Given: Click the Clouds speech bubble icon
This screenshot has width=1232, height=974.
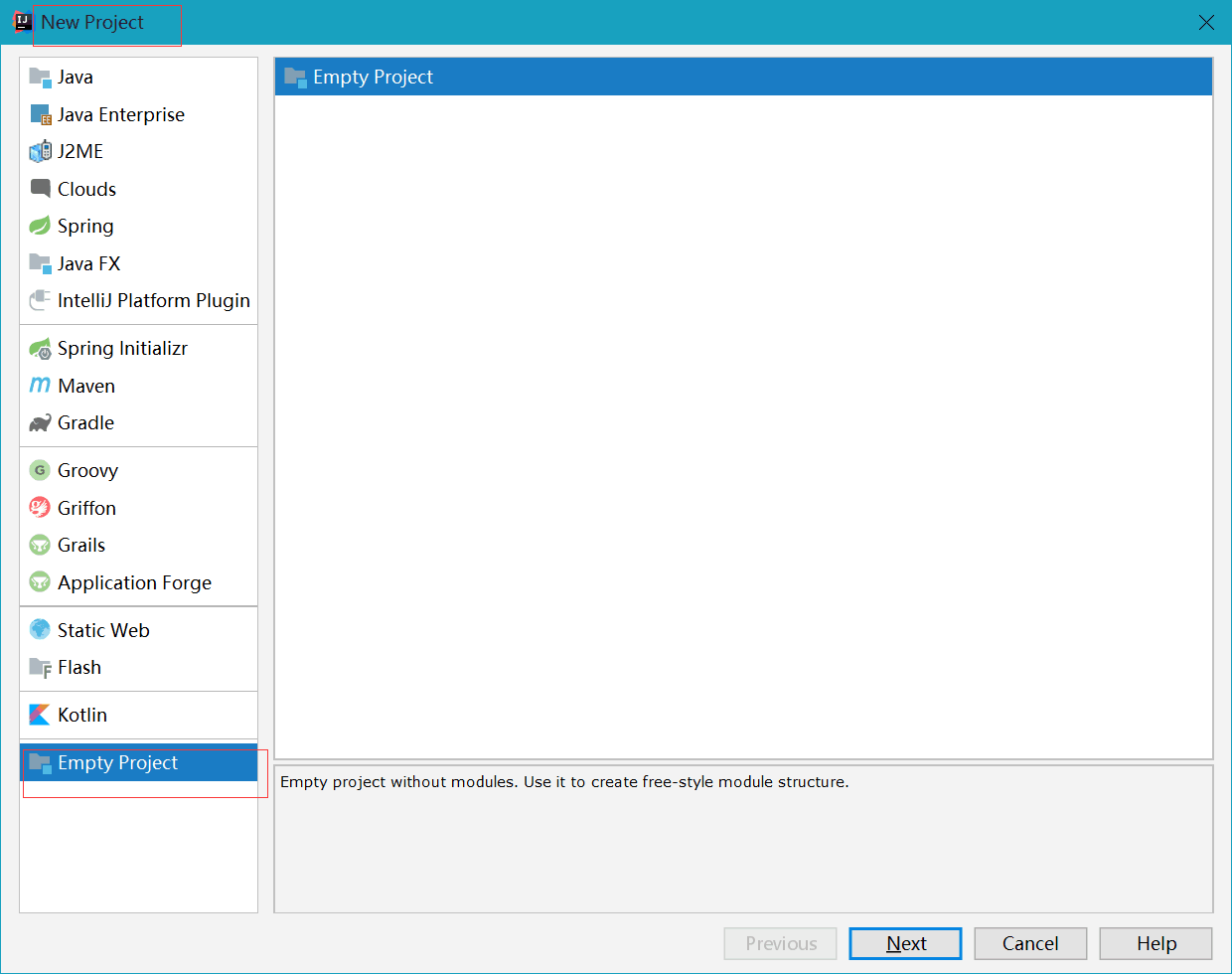Looking at the screenshot, I should coord(40,189).
